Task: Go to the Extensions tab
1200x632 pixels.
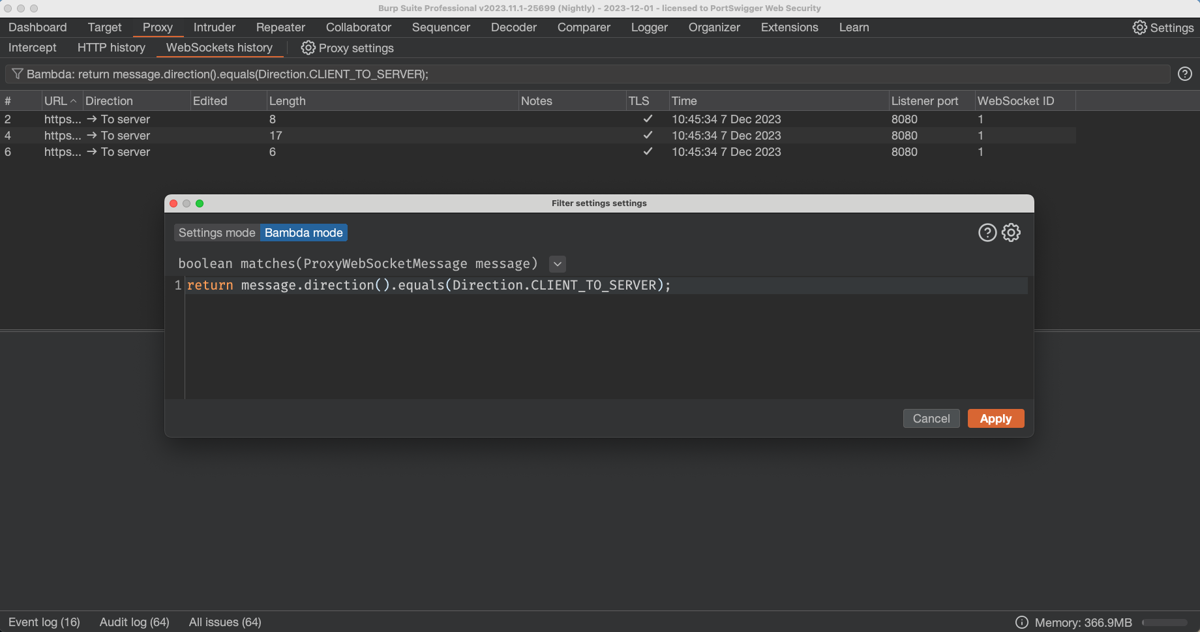Action: click(x=790, y=27)
